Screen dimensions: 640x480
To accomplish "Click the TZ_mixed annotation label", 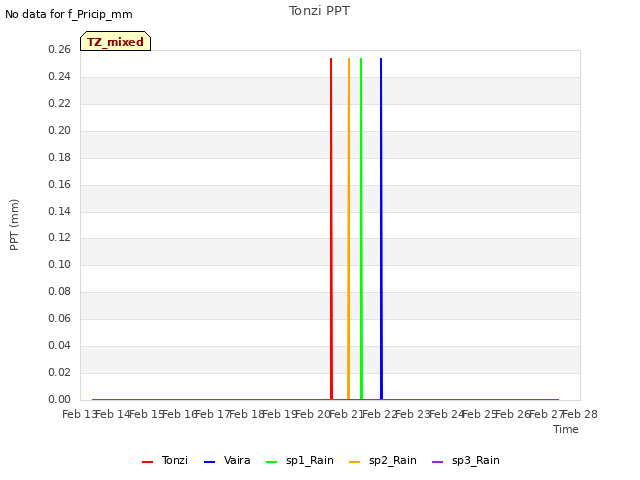I will pos(116,41).
